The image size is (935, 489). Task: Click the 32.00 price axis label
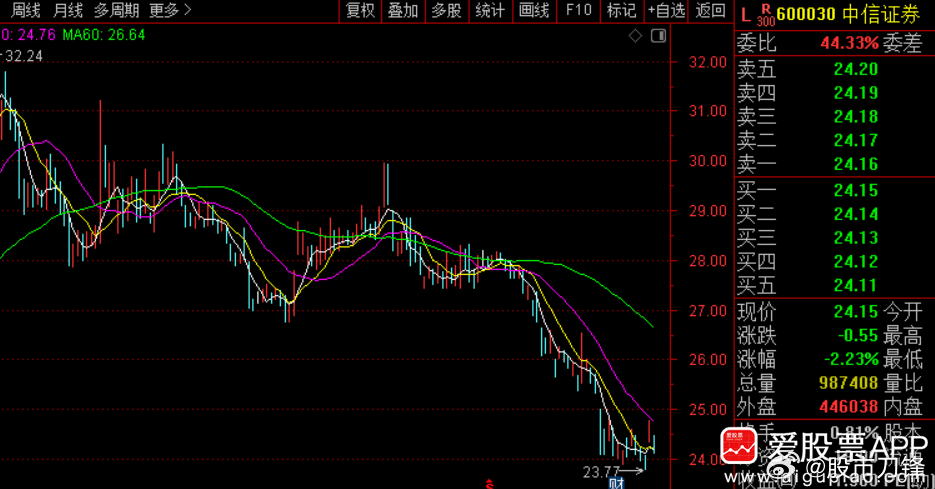pyautogui.click(x=708, y=62)
